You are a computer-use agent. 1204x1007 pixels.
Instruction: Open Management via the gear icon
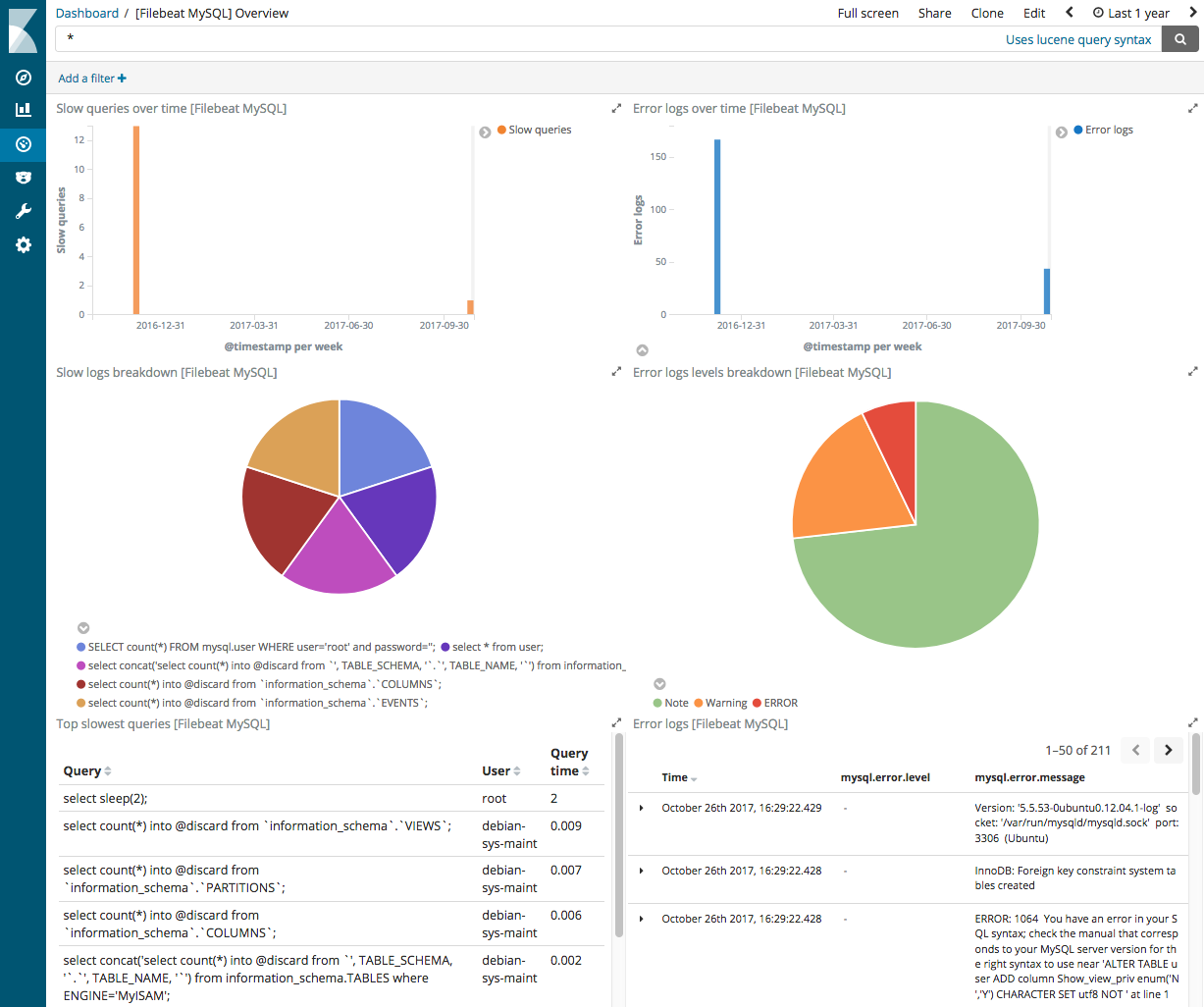coord(23,244)
